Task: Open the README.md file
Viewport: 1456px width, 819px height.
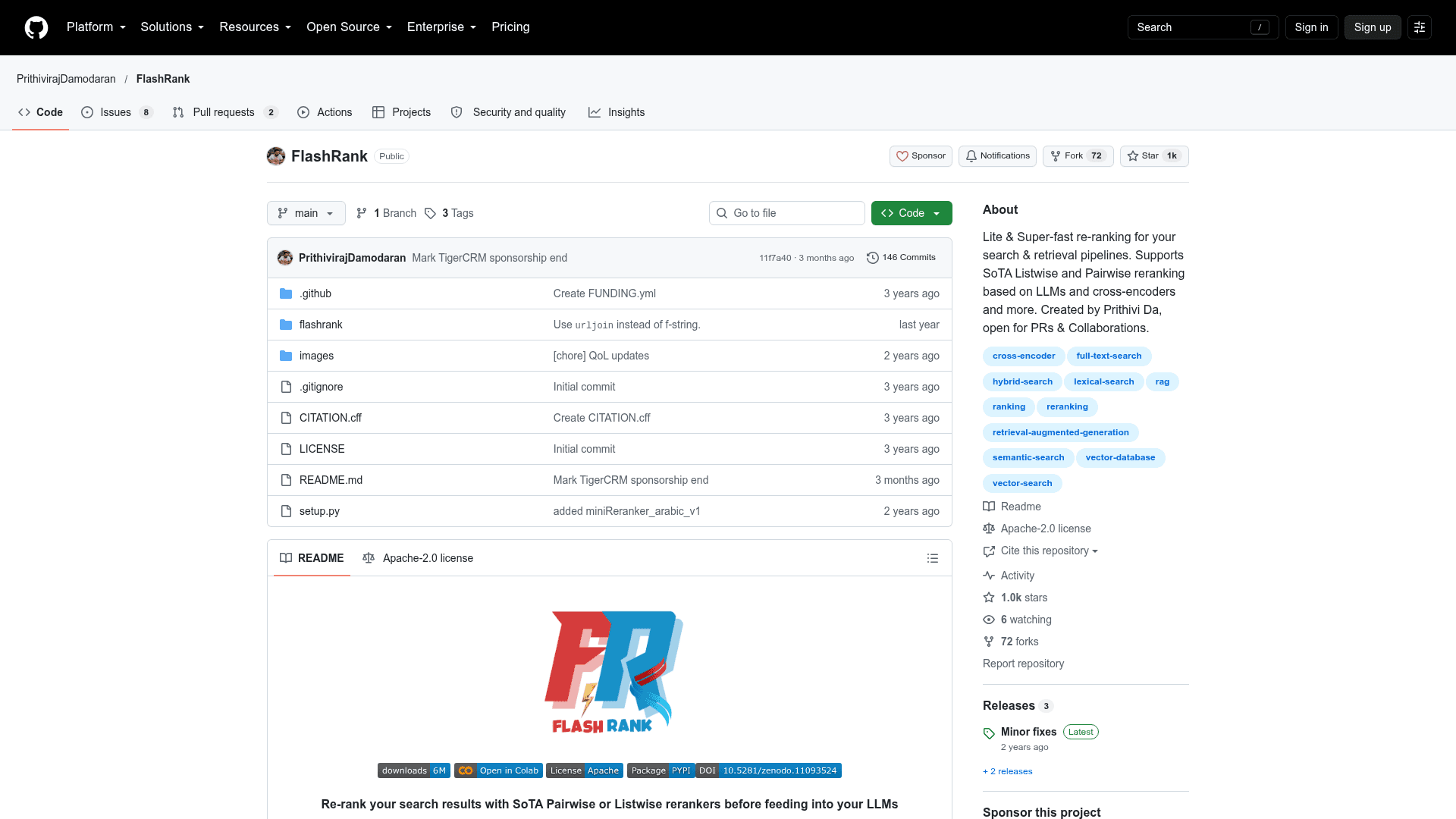Action: pyautogui.click(x=331, y=480)
